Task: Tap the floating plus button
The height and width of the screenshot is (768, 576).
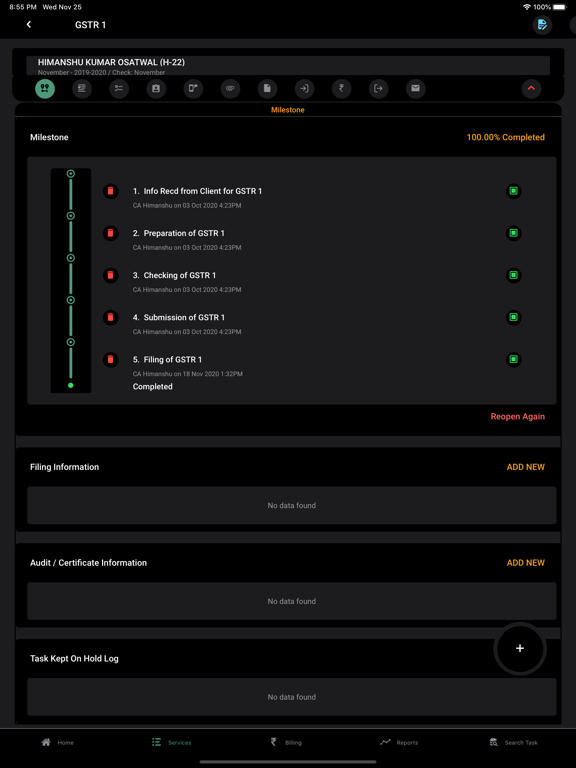Action: [520, 648]
